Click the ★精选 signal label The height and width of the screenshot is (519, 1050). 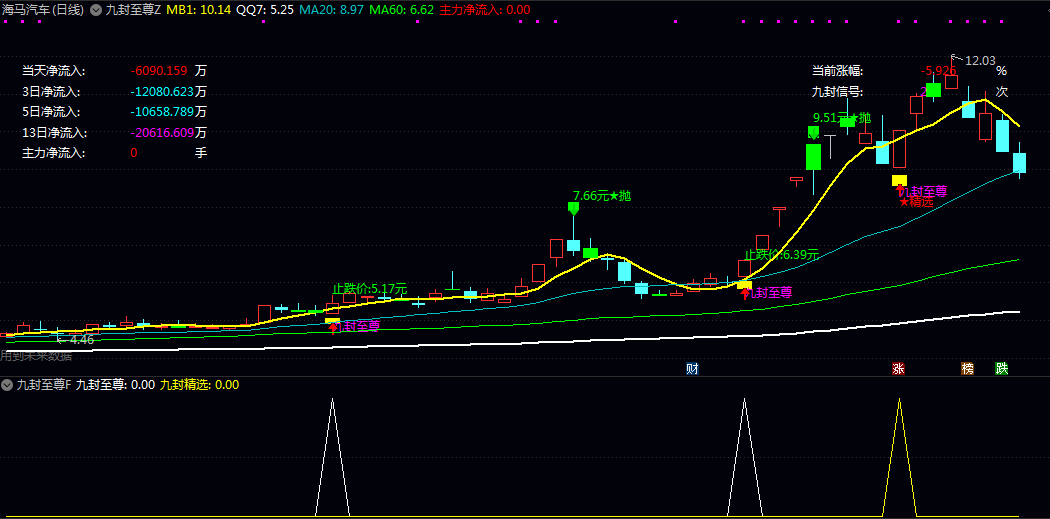(917, 202)
